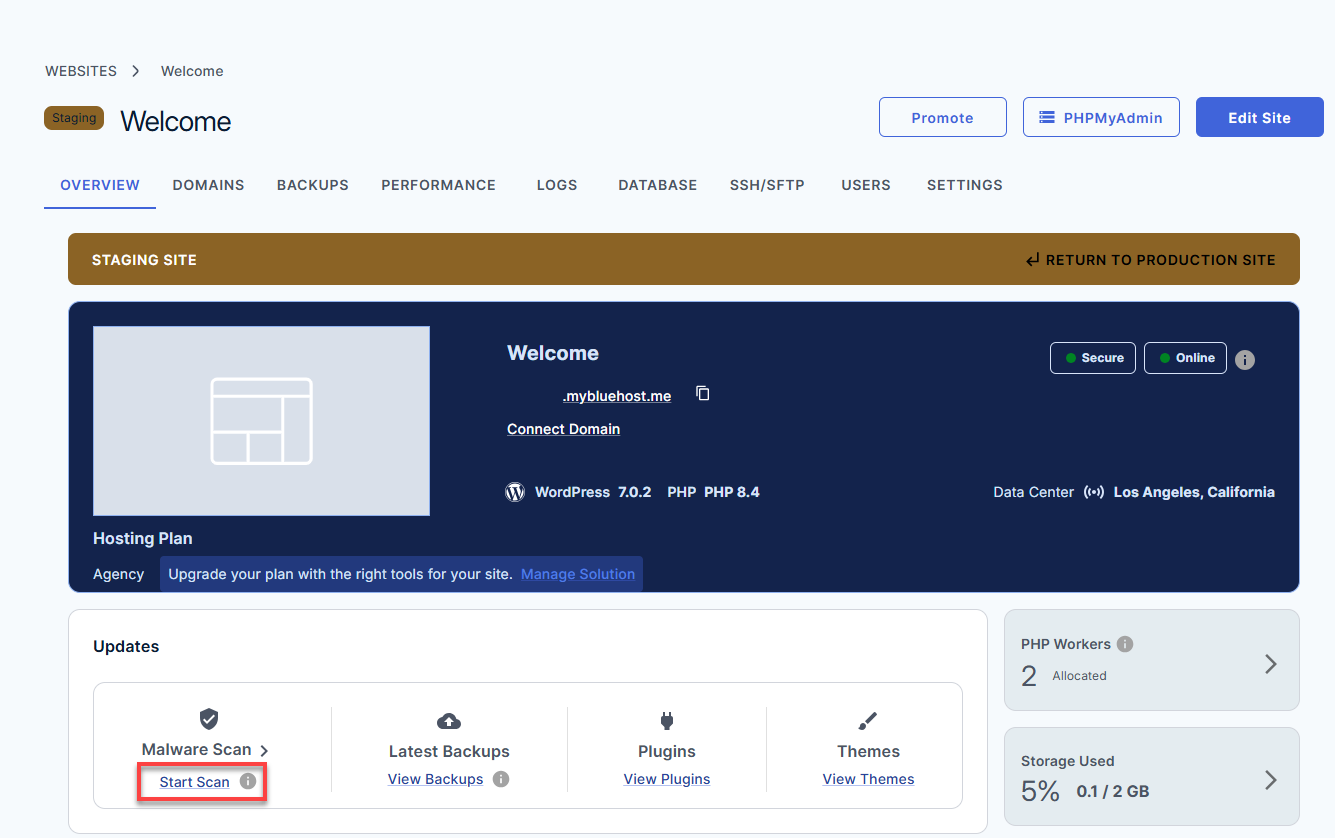Open the Storage Used card chevron
1335x838 pixels.
pos(1271,780)
